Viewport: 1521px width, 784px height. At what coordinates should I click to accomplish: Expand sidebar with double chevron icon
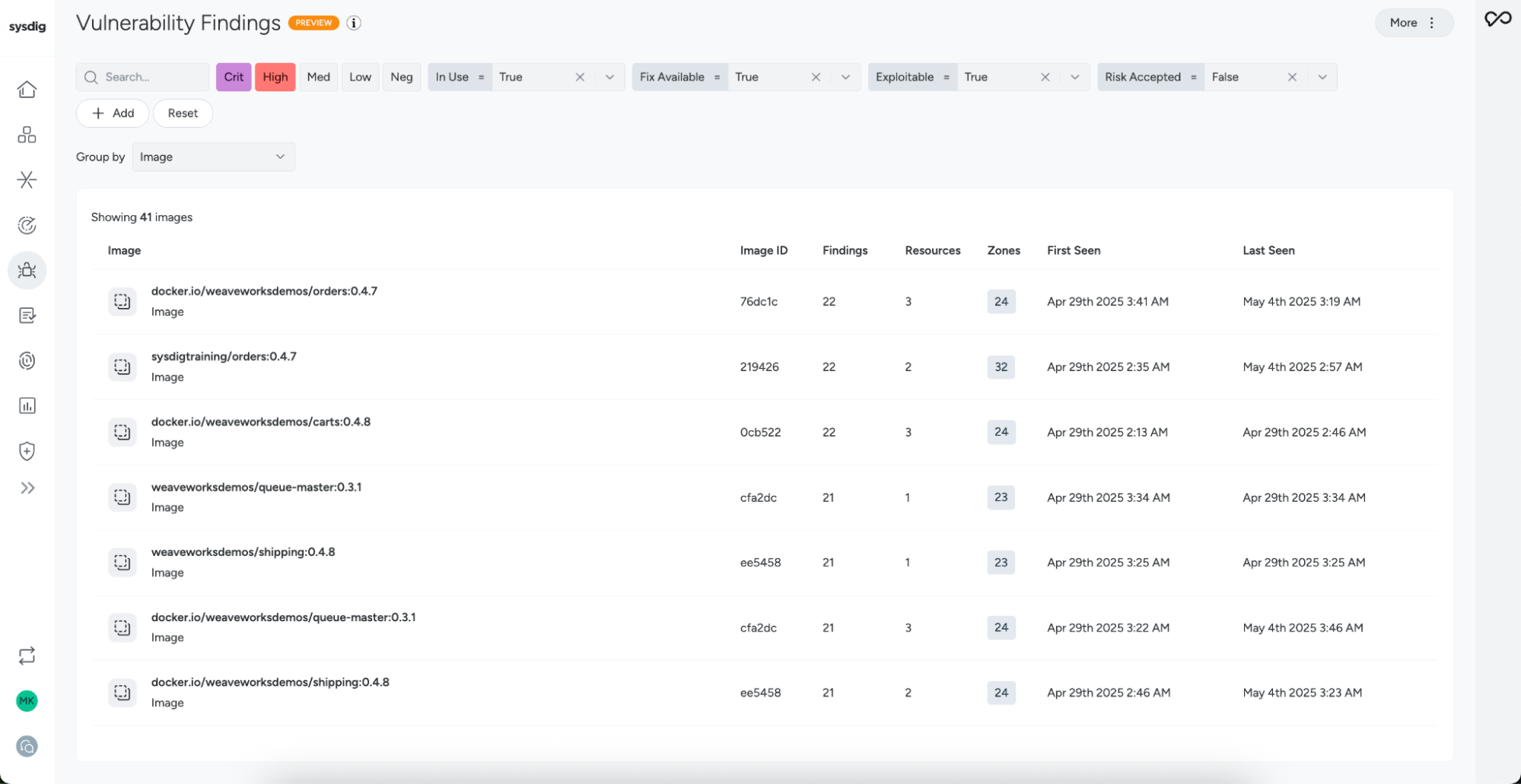pyautogui.click(x=27, y=488)
